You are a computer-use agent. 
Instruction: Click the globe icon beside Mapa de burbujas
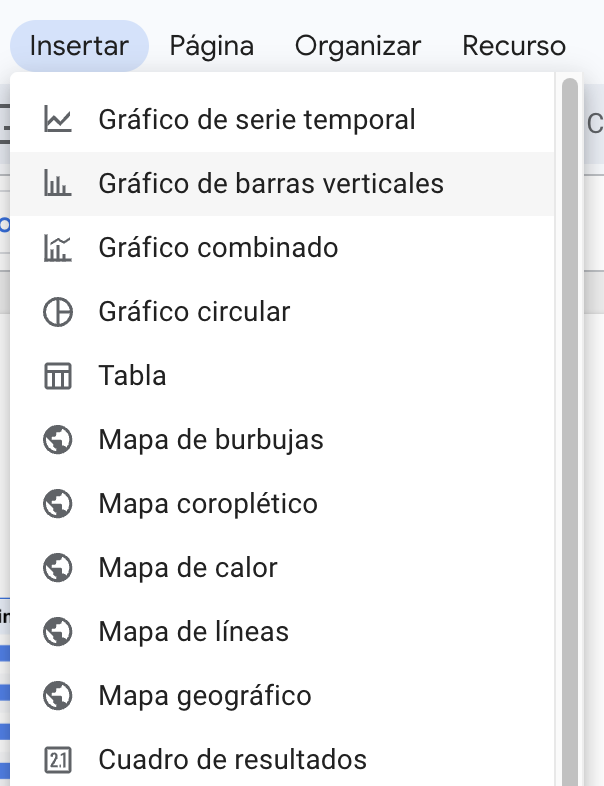tap(58, 440)
